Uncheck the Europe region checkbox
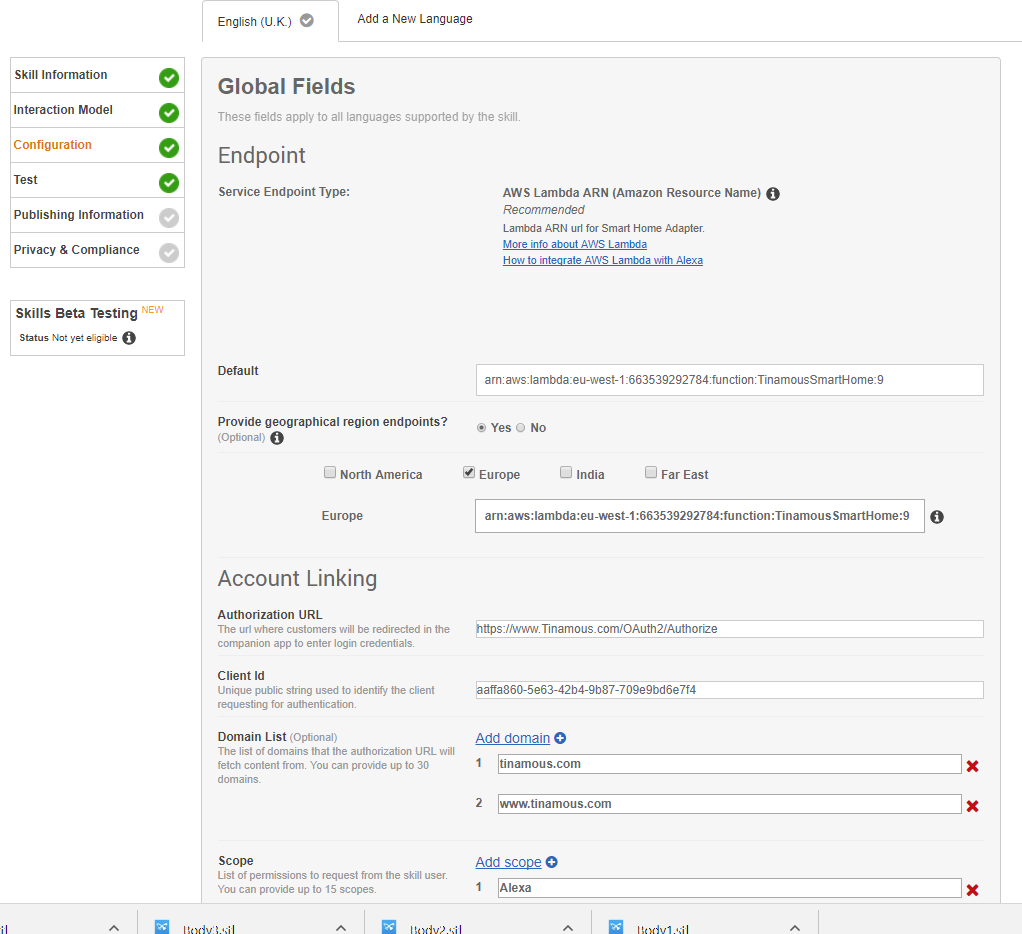Screen dimensions: 1022x934 pyautogui.click(x=469, y=473)
